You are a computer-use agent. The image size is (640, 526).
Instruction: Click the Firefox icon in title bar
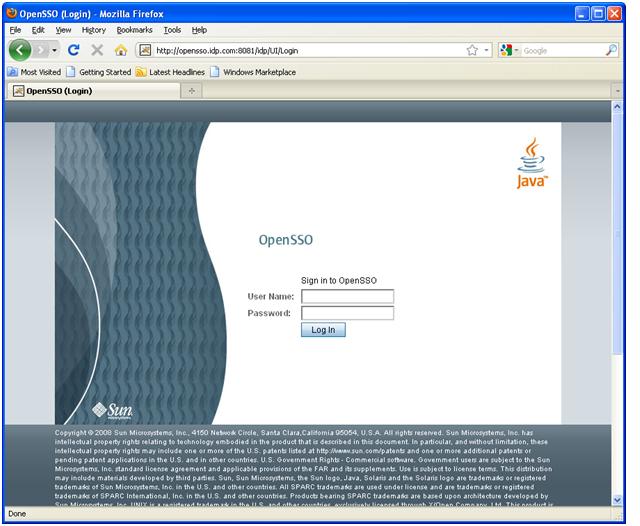[x=12, y=13]
